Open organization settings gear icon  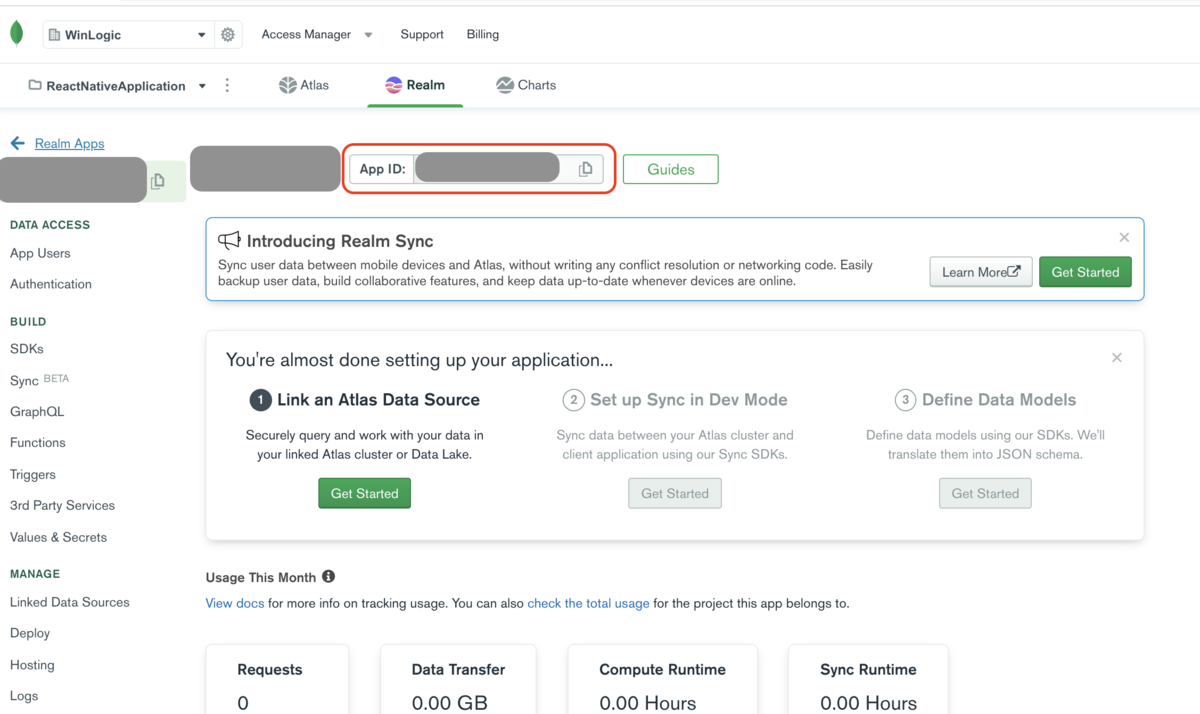(x=228, y=34)
